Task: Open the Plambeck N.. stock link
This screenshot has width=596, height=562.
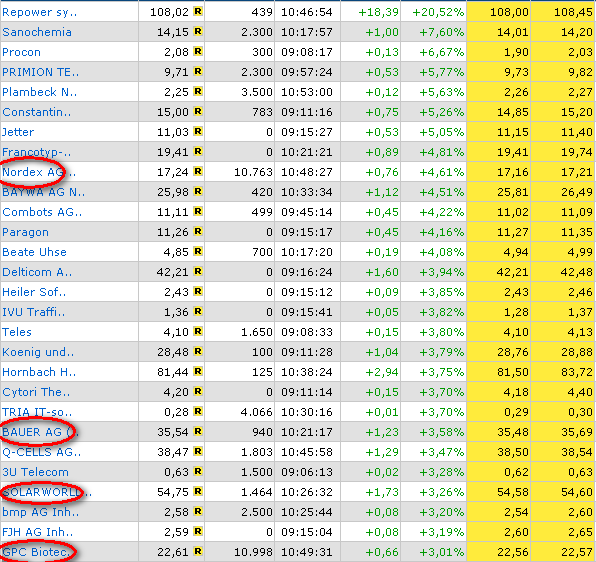Action: pyautogui.click(x=40, y=92)
